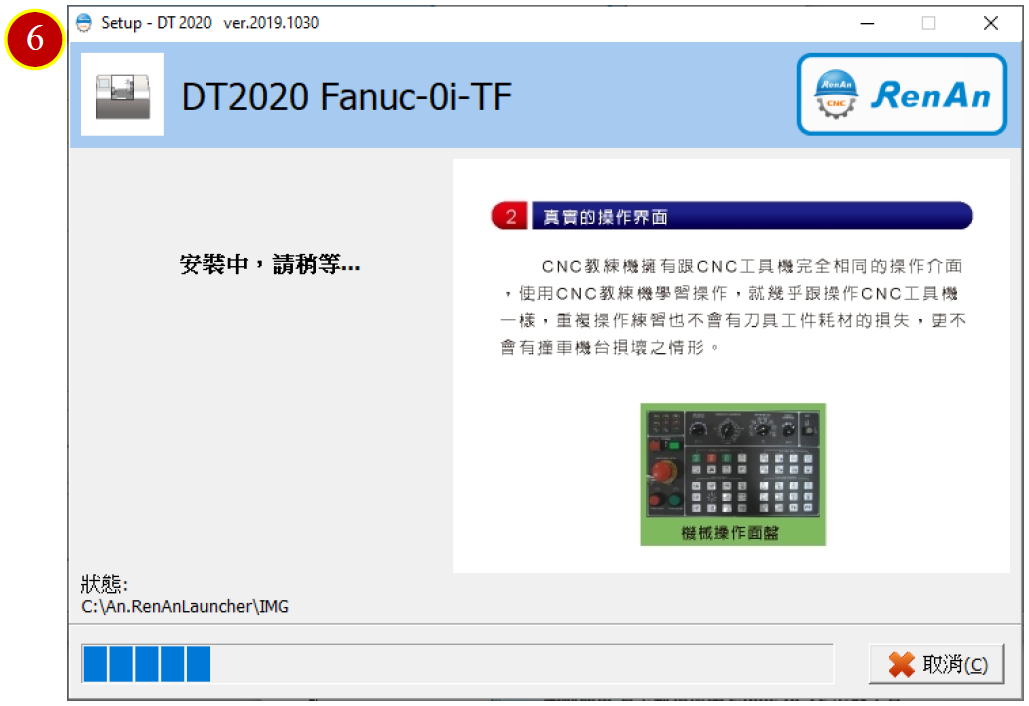Click the red number 2 badge
Screen dimensions: 1029x706
tap(510, 217)
